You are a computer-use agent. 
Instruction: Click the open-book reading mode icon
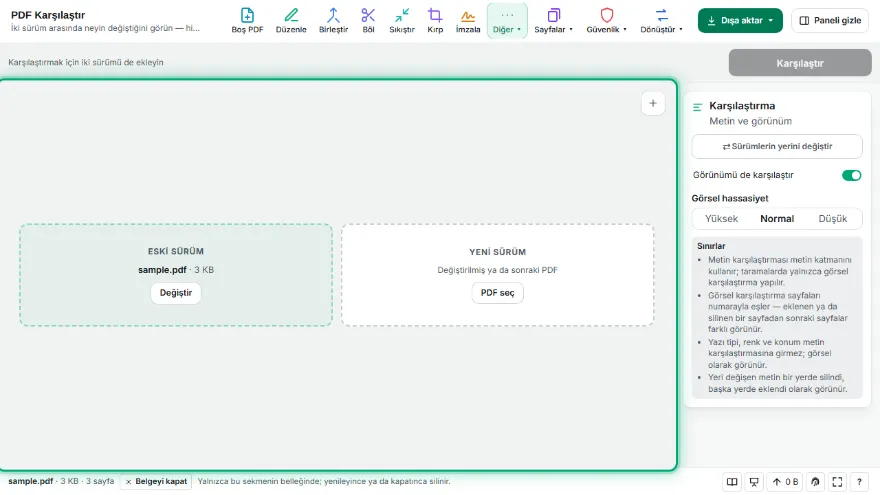(732, 482)
